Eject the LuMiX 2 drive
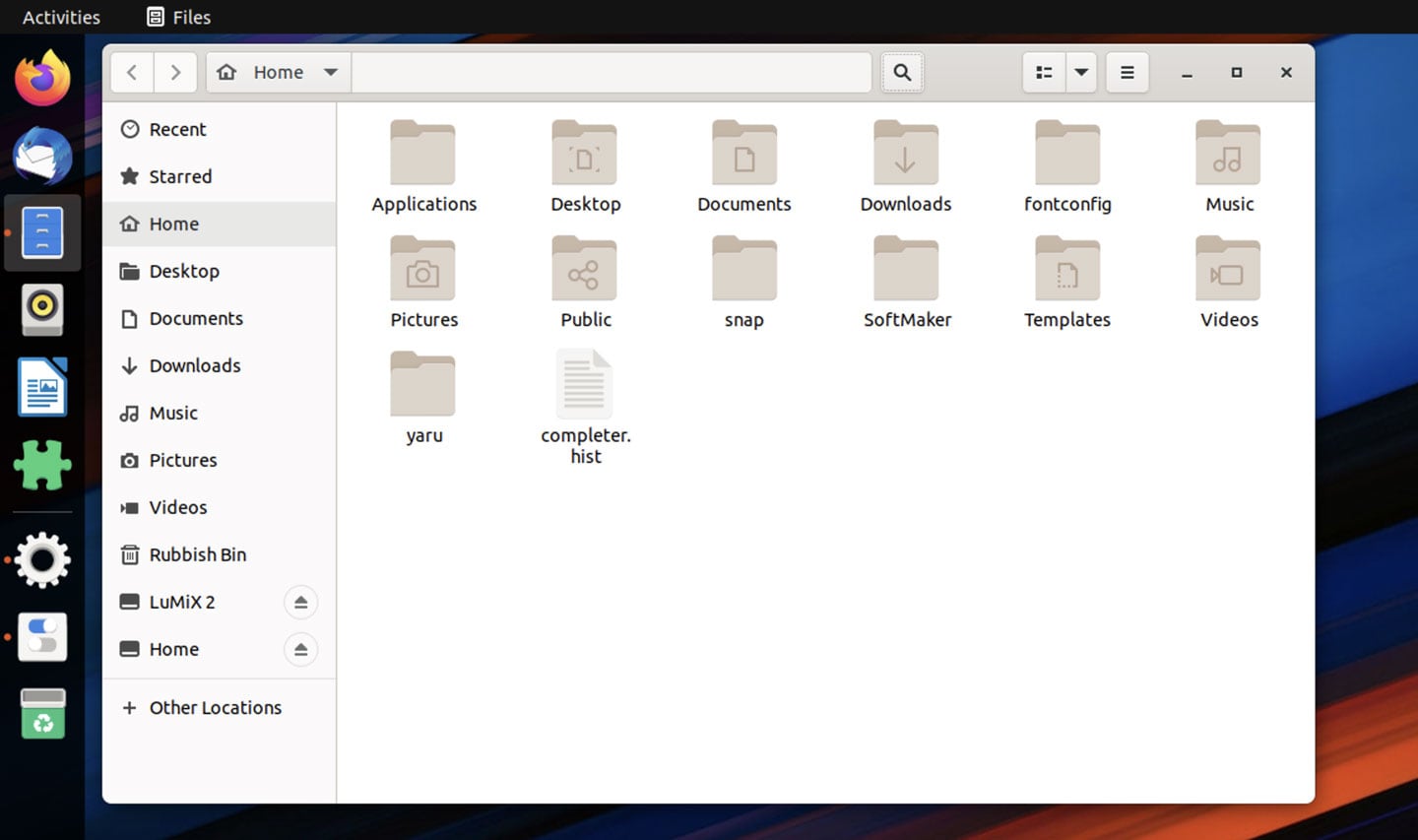Image resolution: width=1418 pixels, height=840 pixels. pyautogui.click(x=301, y=602)
